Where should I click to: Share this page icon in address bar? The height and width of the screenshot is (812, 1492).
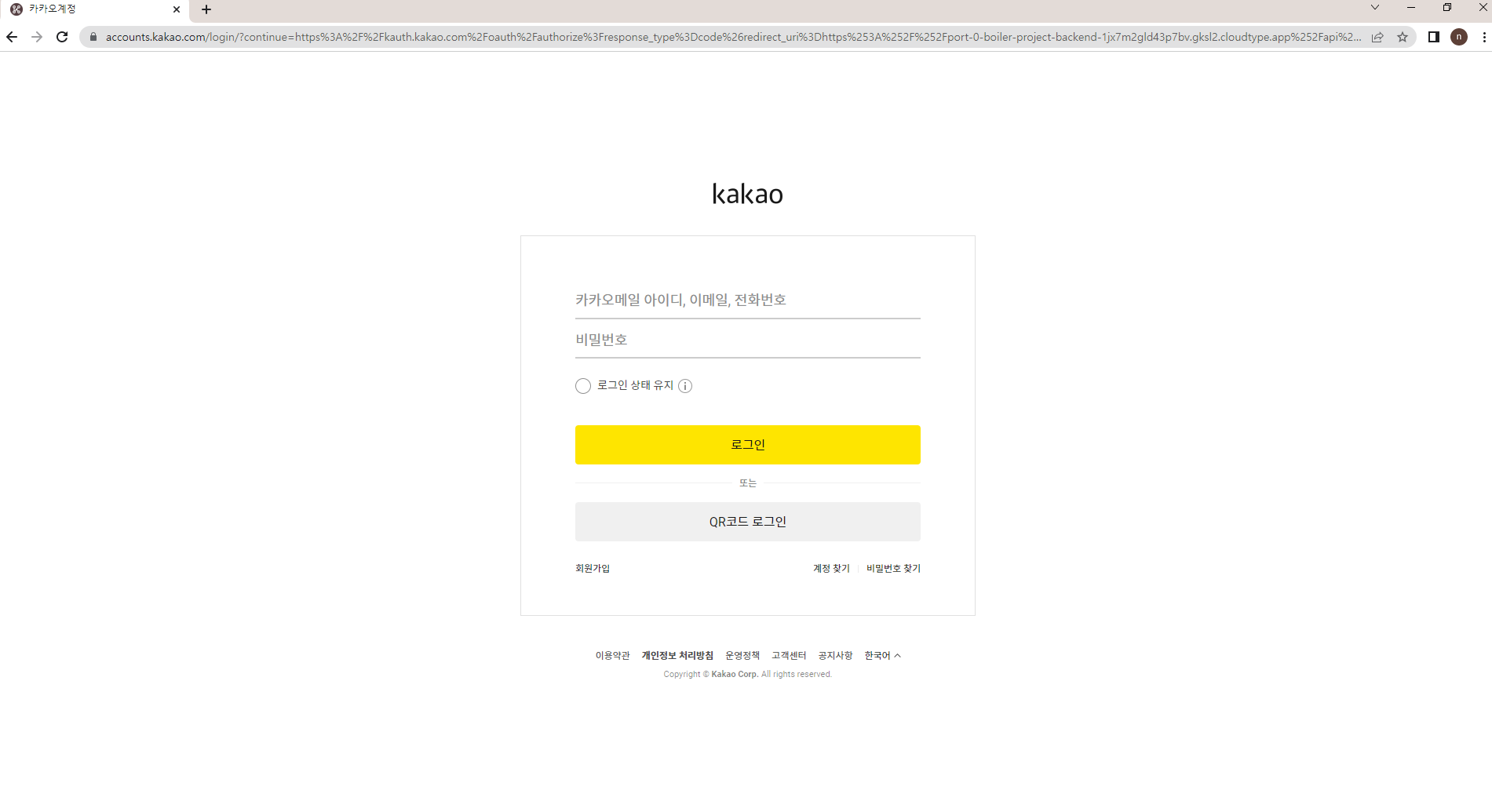tap(1377, 37)
